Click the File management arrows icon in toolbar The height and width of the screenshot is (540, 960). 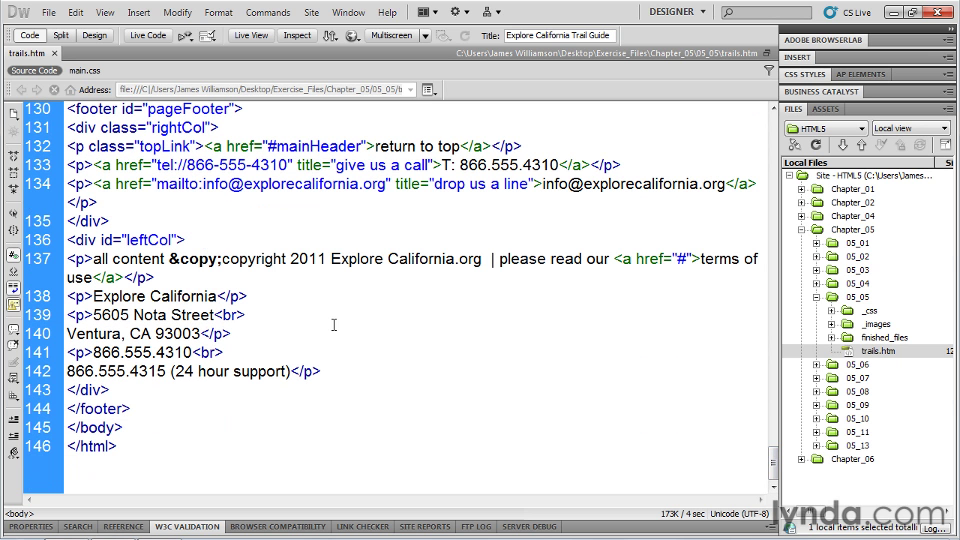[331, 36]
